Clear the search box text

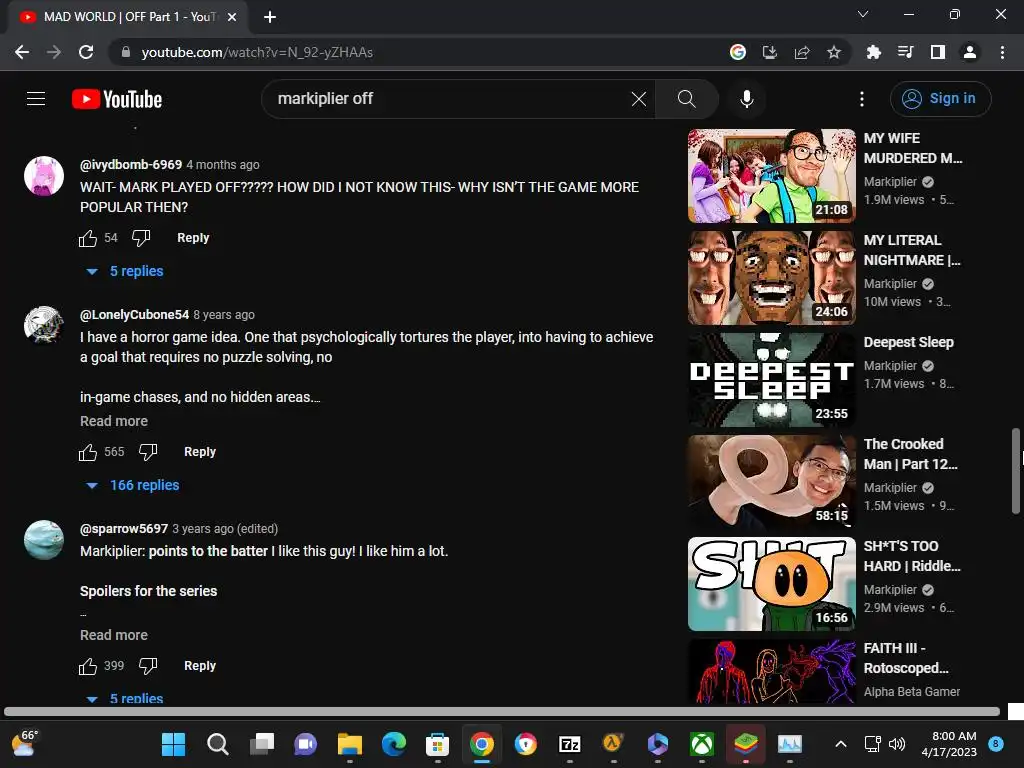pyautogui.click(x=639, y=99)
